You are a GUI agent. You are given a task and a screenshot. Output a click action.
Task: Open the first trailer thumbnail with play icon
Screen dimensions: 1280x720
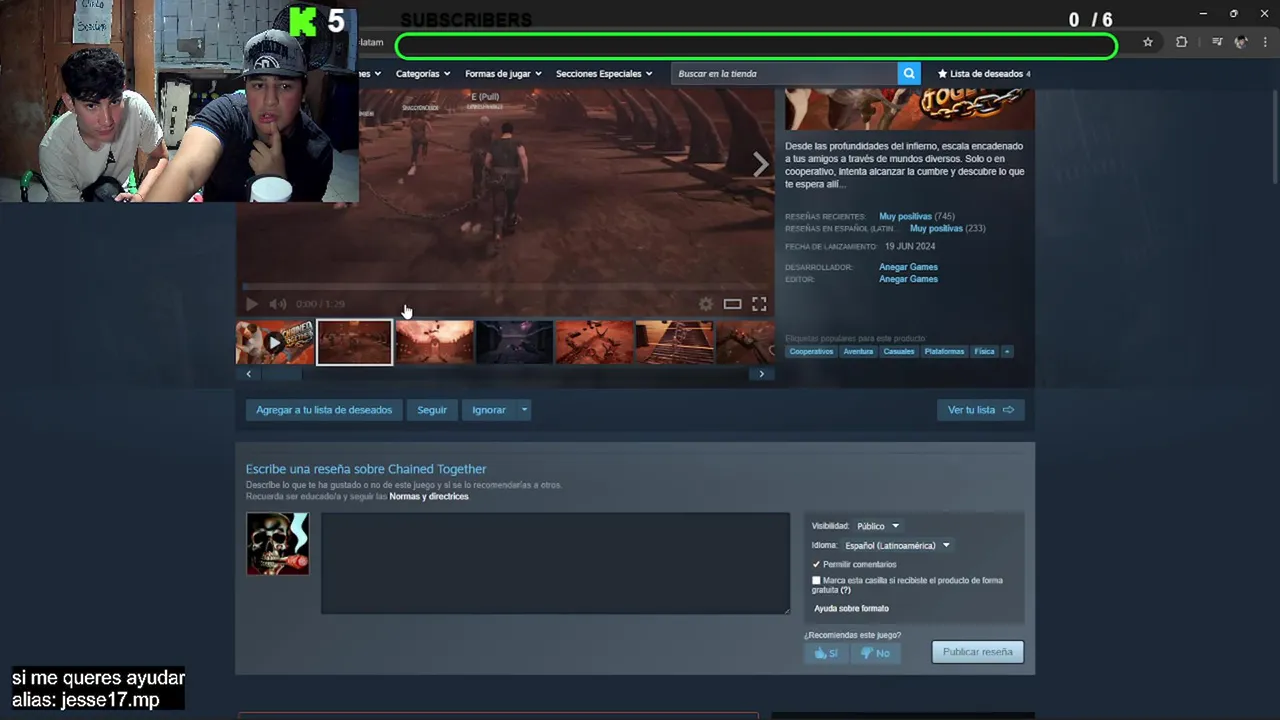tap(274, 342)
